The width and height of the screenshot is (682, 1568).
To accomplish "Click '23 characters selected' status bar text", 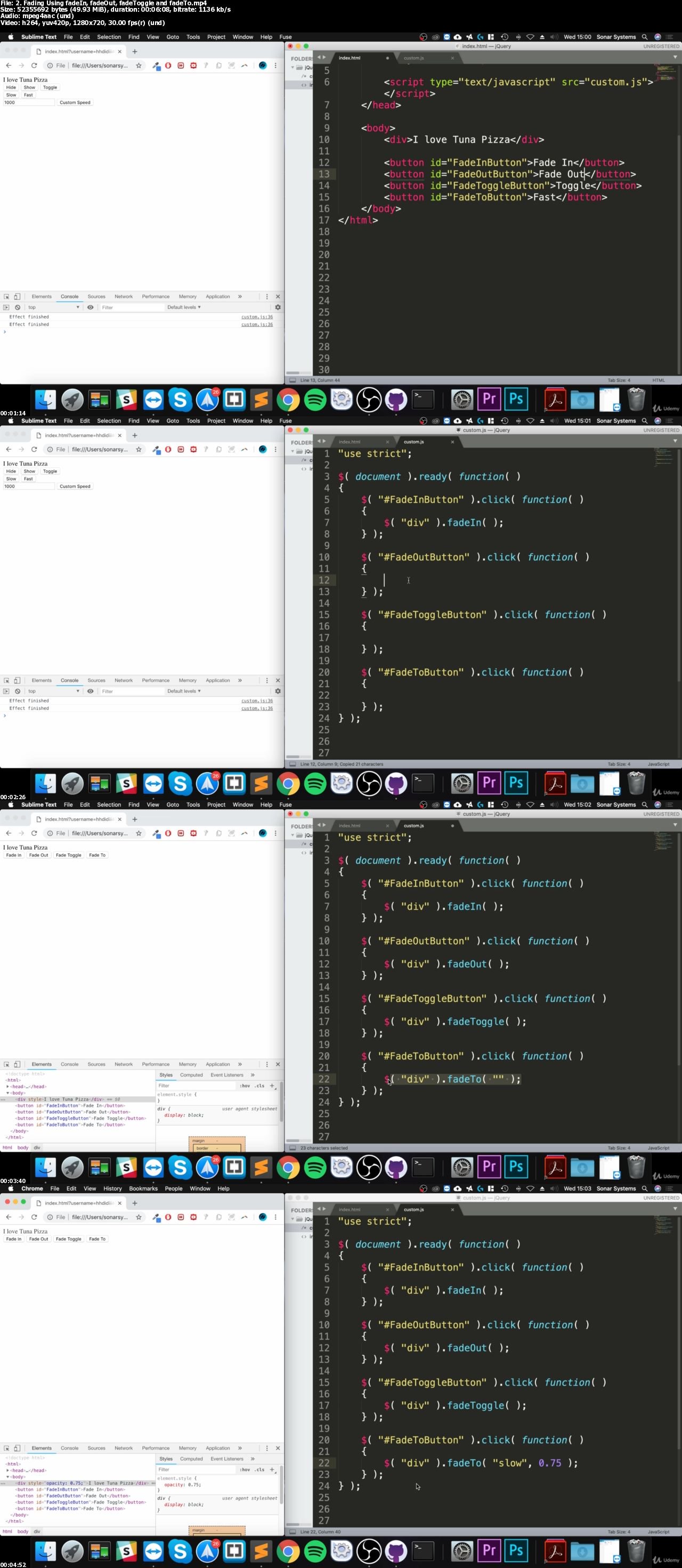I will 323,1148.
